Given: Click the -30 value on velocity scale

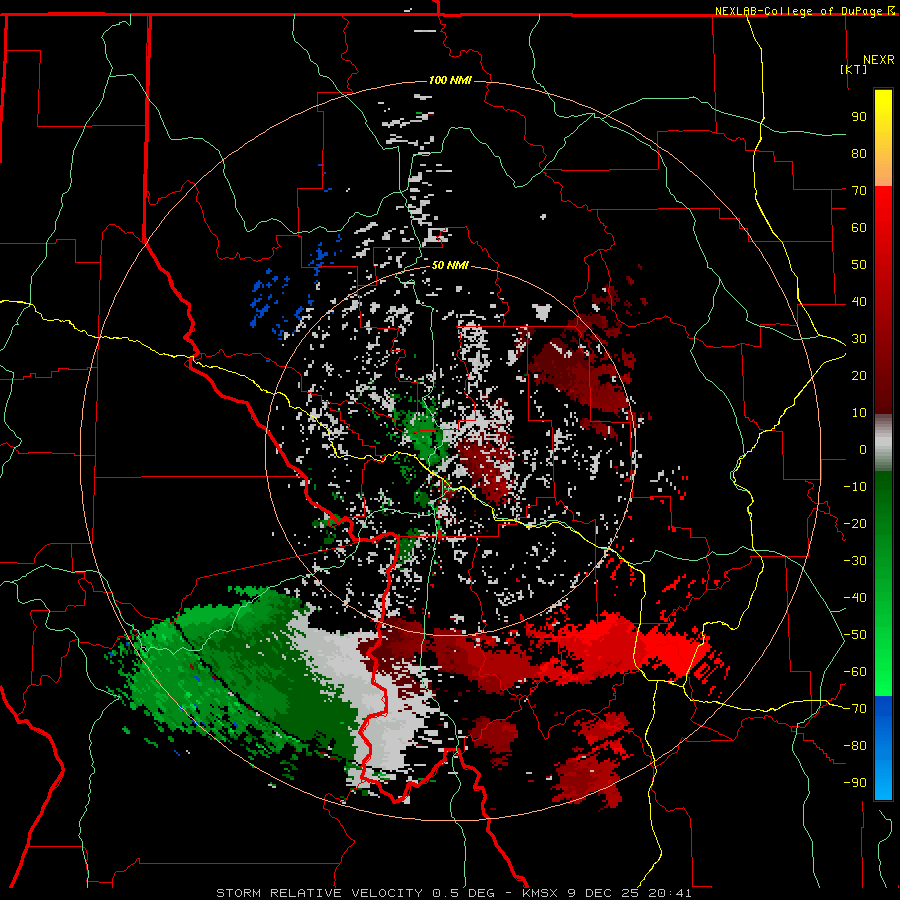Looking at the screenshot, I should click(855, 561).
